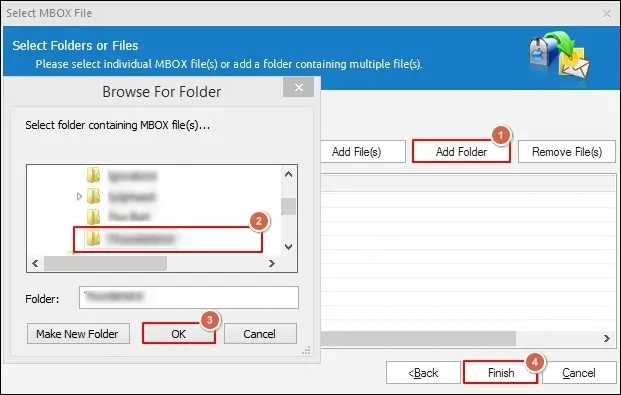The image size is (621, 395).
Task: Click the Folder name input field
Action: (189, 297)
